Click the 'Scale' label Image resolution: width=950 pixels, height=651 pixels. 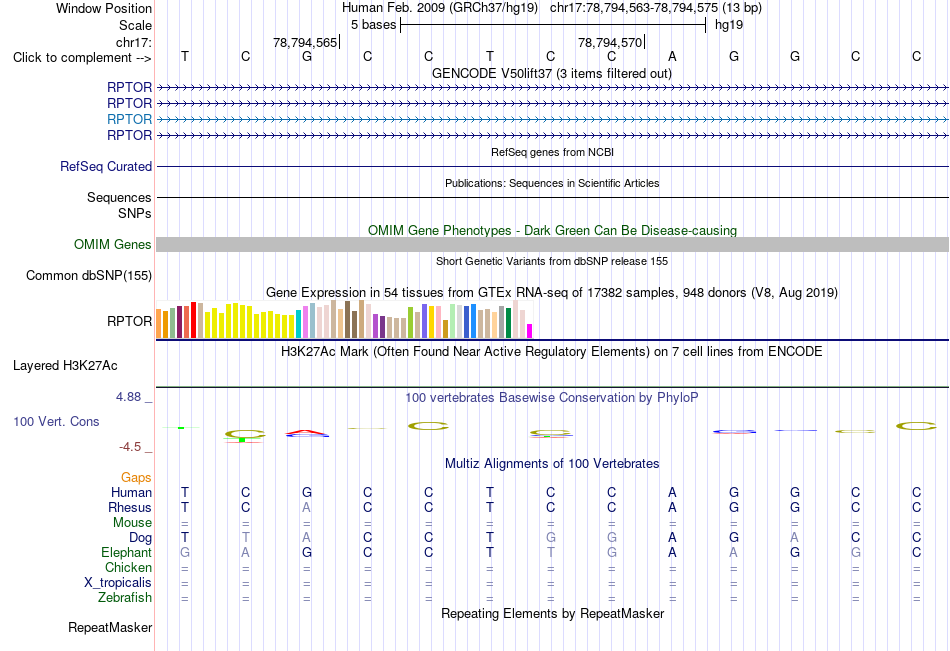(135, 25)
